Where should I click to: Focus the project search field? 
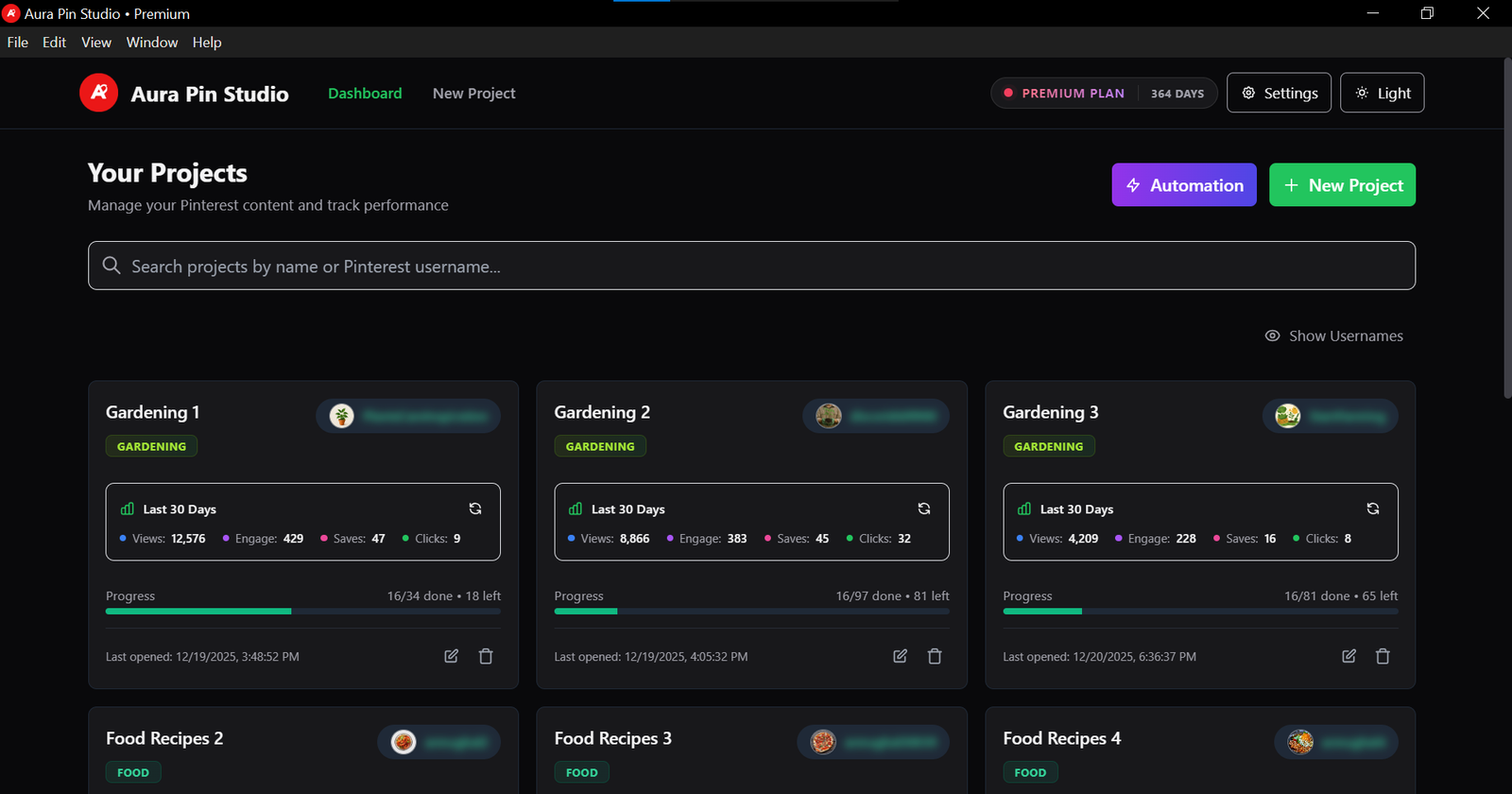click(751, 266)
